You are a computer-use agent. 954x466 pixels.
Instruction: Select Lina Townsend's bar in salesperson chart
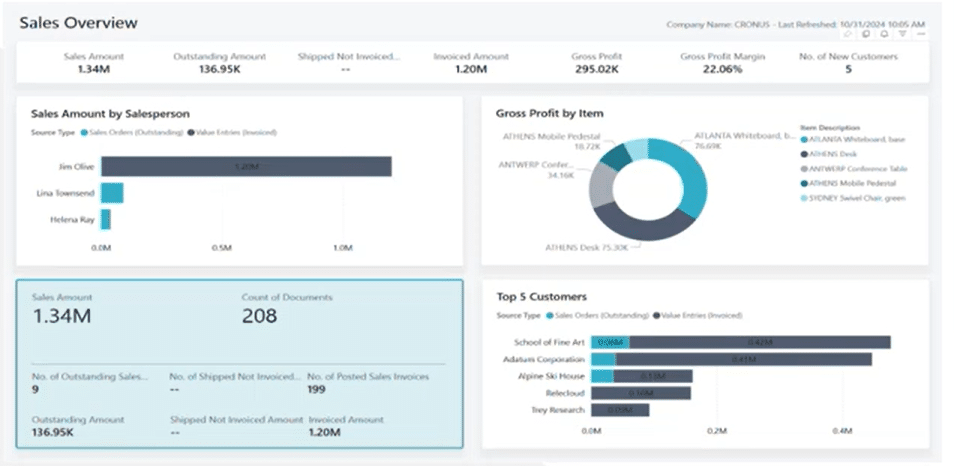(111, 193)
